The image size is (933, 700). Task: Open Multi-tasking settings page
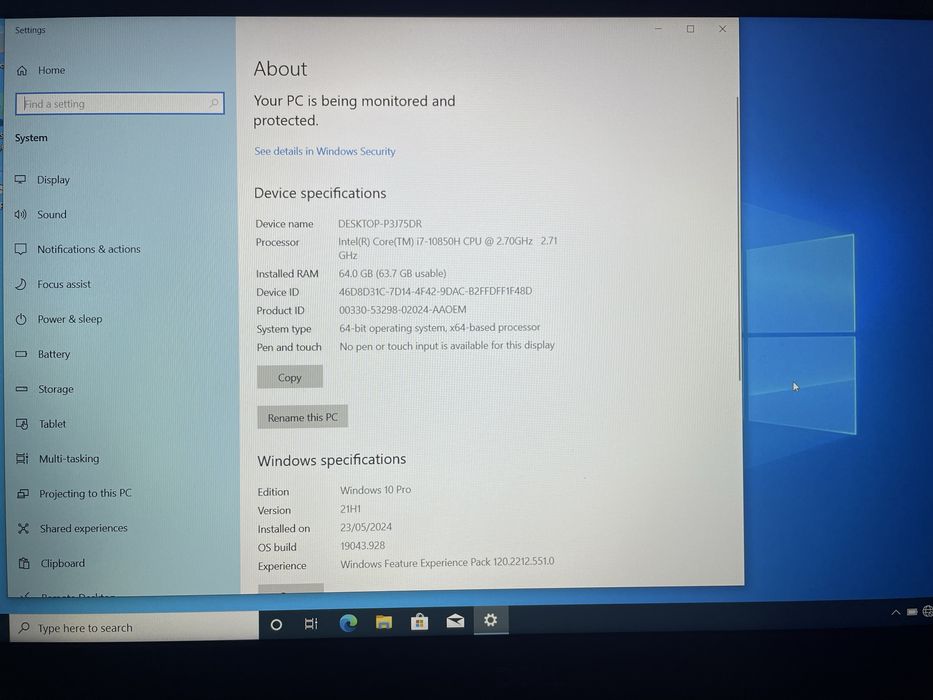coord(69,459)
